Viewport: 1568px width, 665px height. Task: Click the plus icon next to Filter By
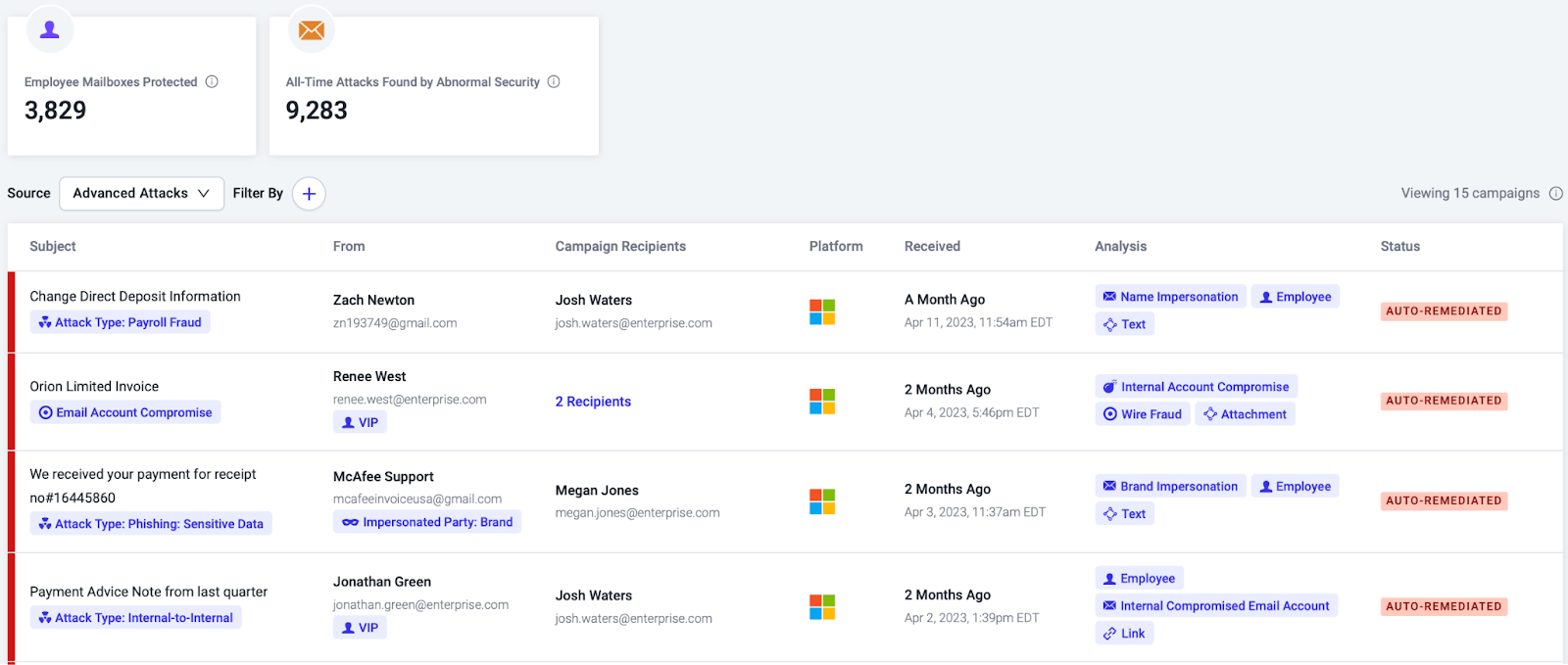309,194
